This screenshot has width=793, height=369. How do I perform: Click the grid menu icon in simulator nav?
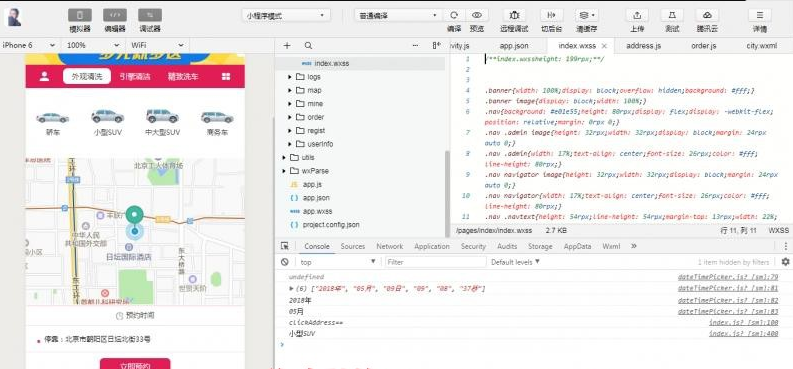(x=226, y=76)
